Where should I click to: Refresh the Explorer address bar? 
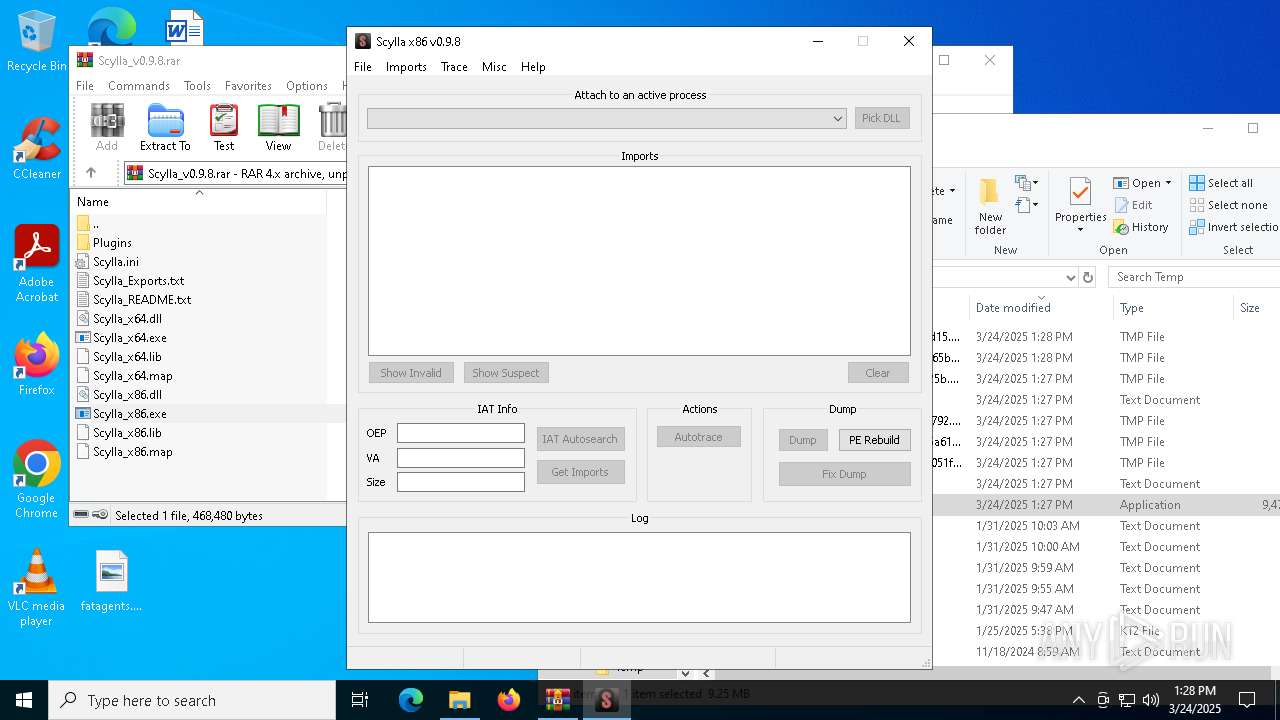pyautogui.click(x=1088, y=277)
